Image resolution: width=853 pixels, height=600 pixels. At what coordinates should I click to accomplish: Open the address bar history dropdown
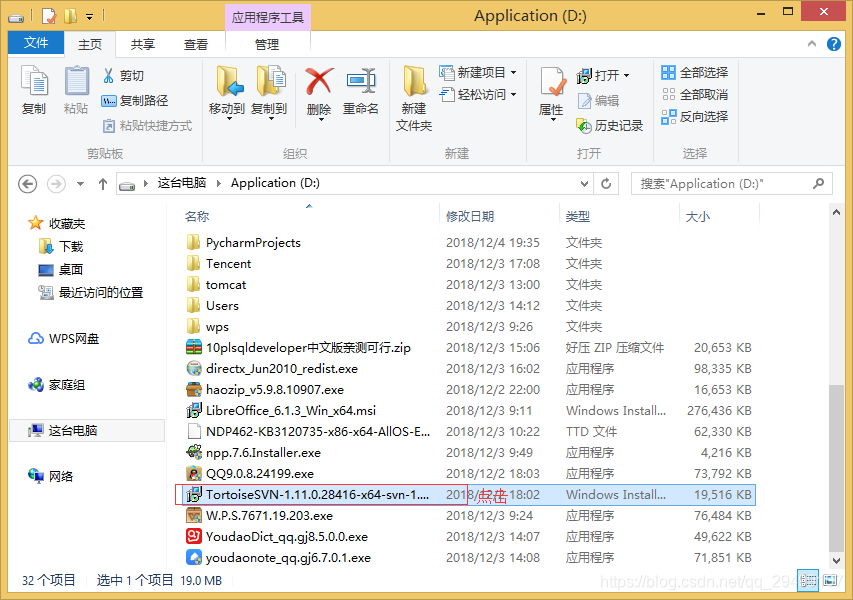pos(584,184)
